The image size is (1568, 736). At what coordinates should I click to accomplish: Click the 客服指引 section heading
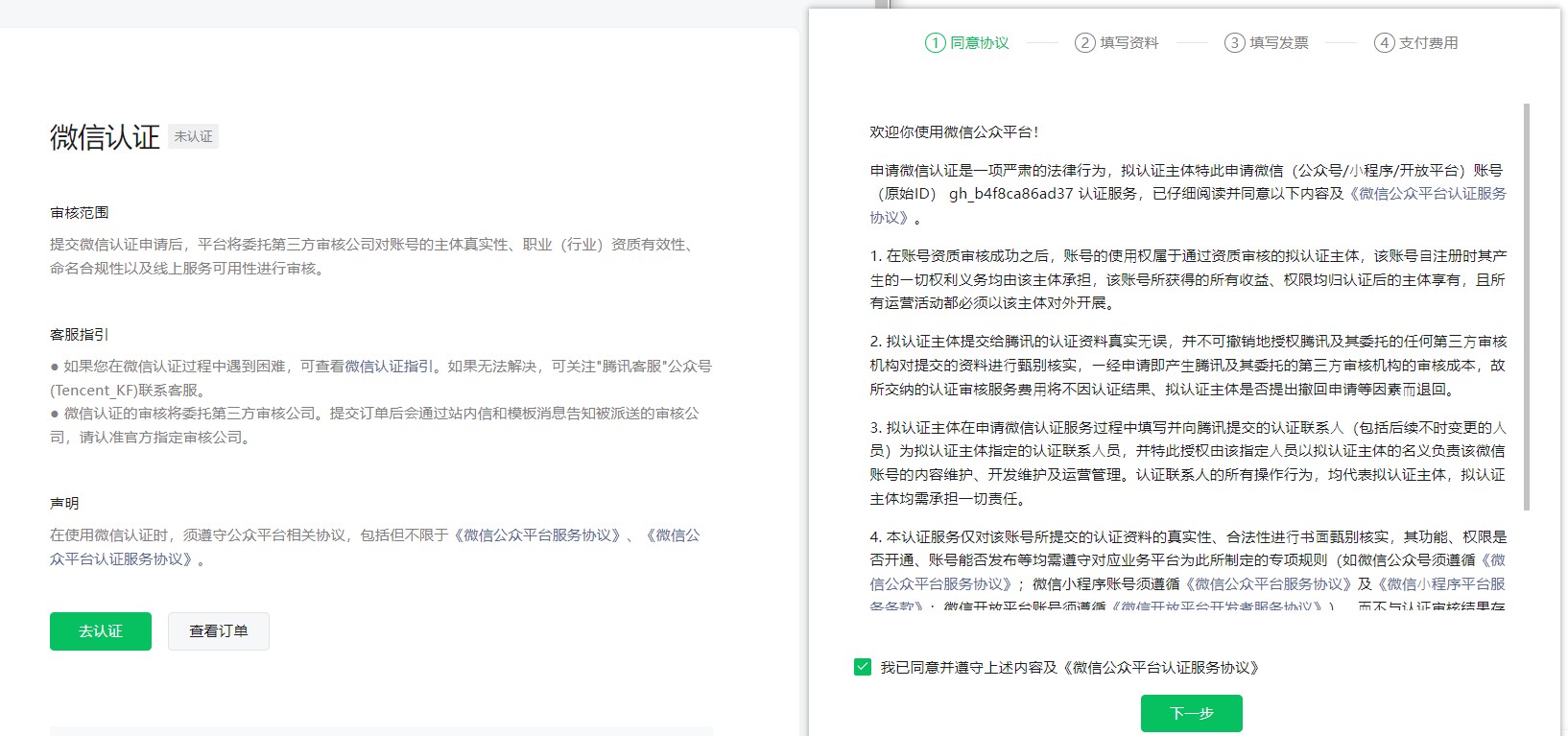[80, 335]
